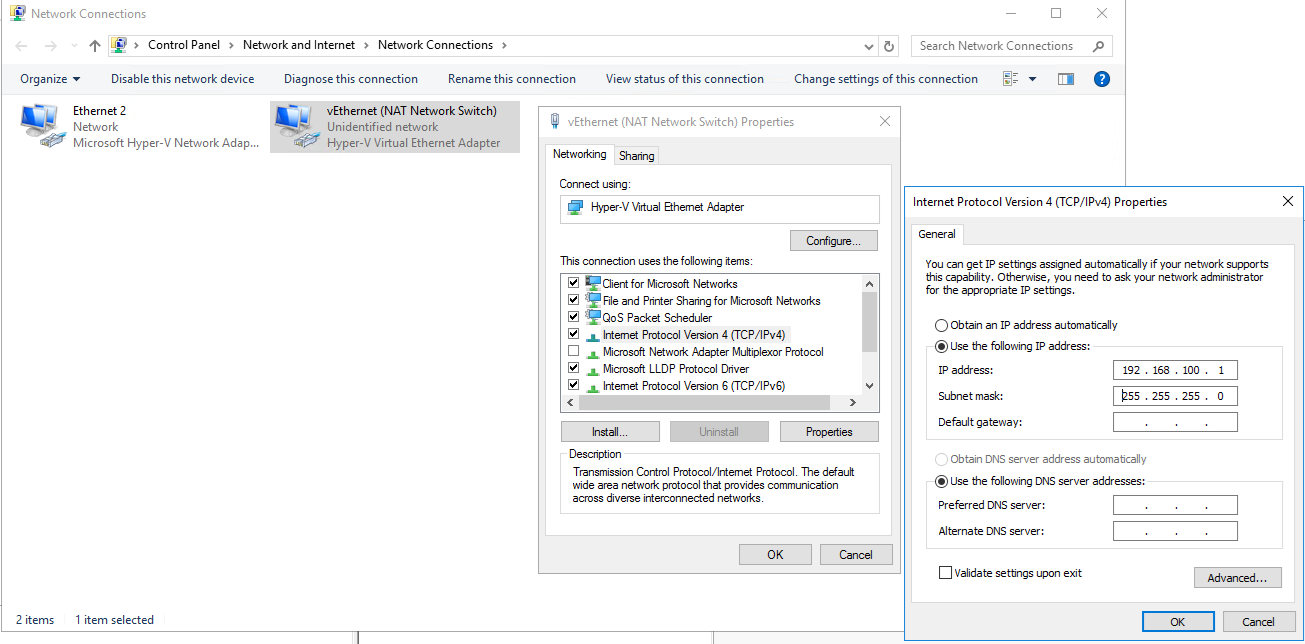Expand chevron after Network Connections breadcrumb

[504, 45]
